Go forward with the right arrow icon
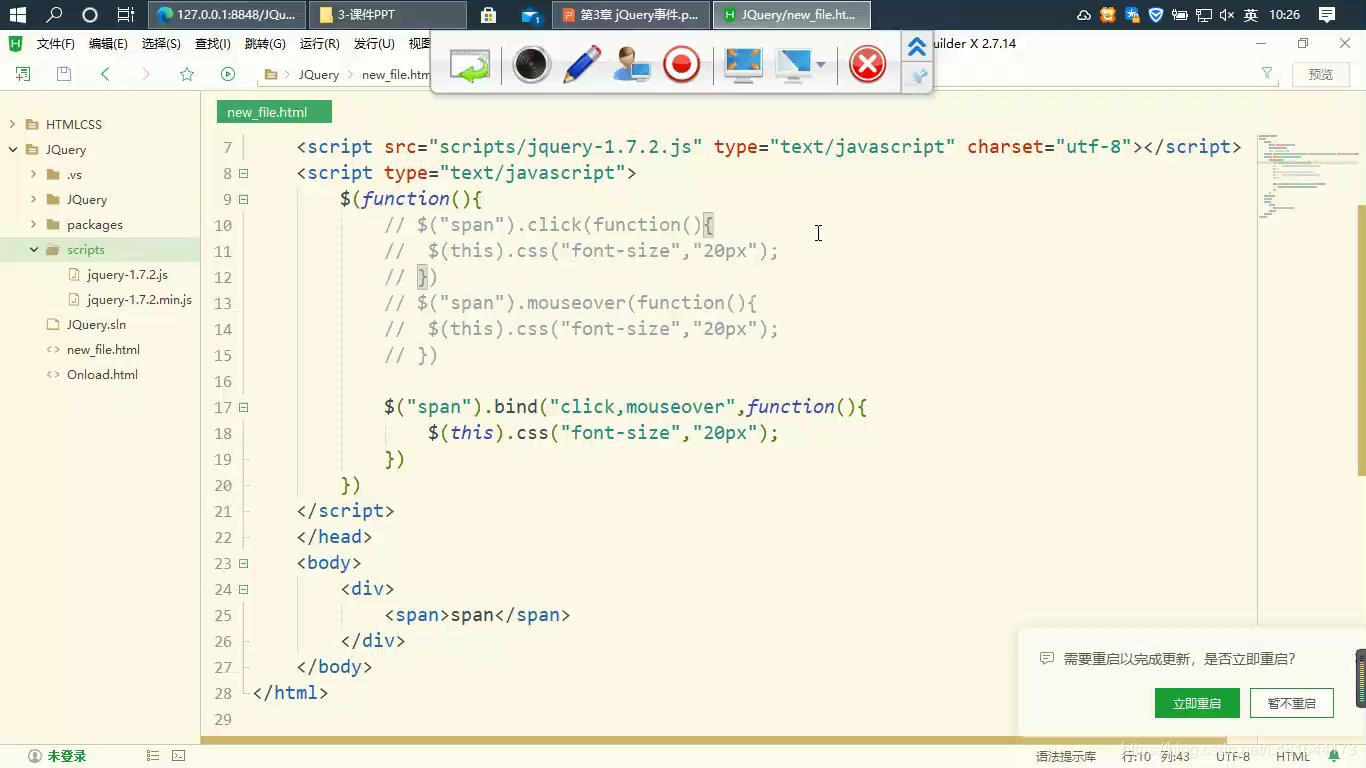This screenshot has width=1366, height=768. [x=146, y=74]
